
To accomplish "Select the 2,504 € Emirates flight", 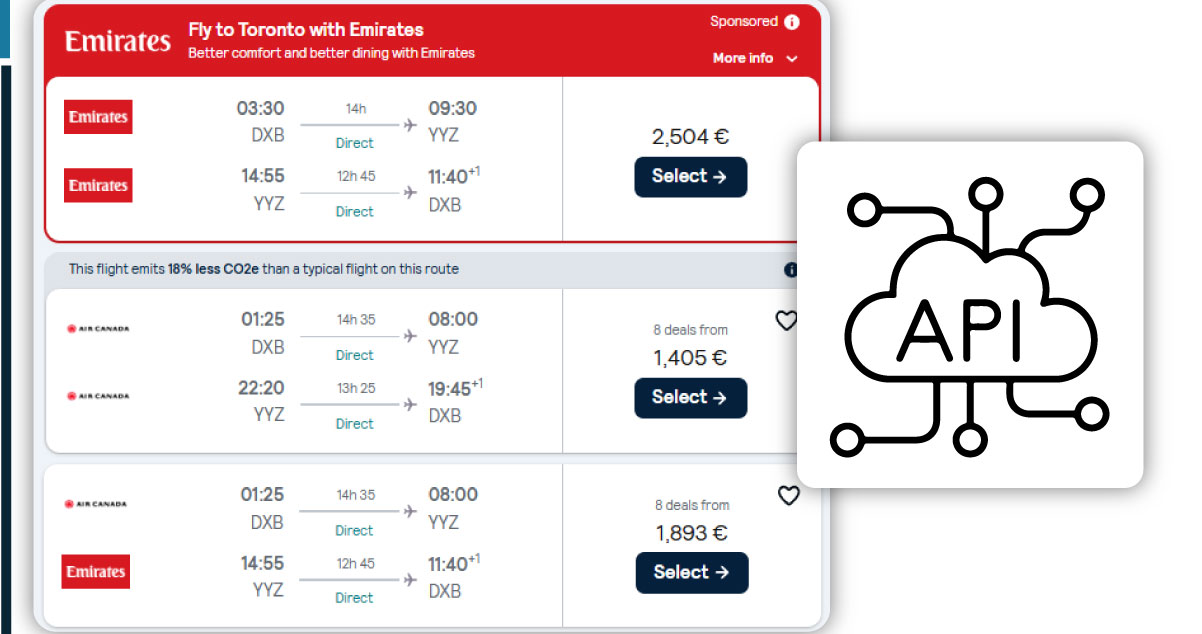I will (x=690, y=176).
